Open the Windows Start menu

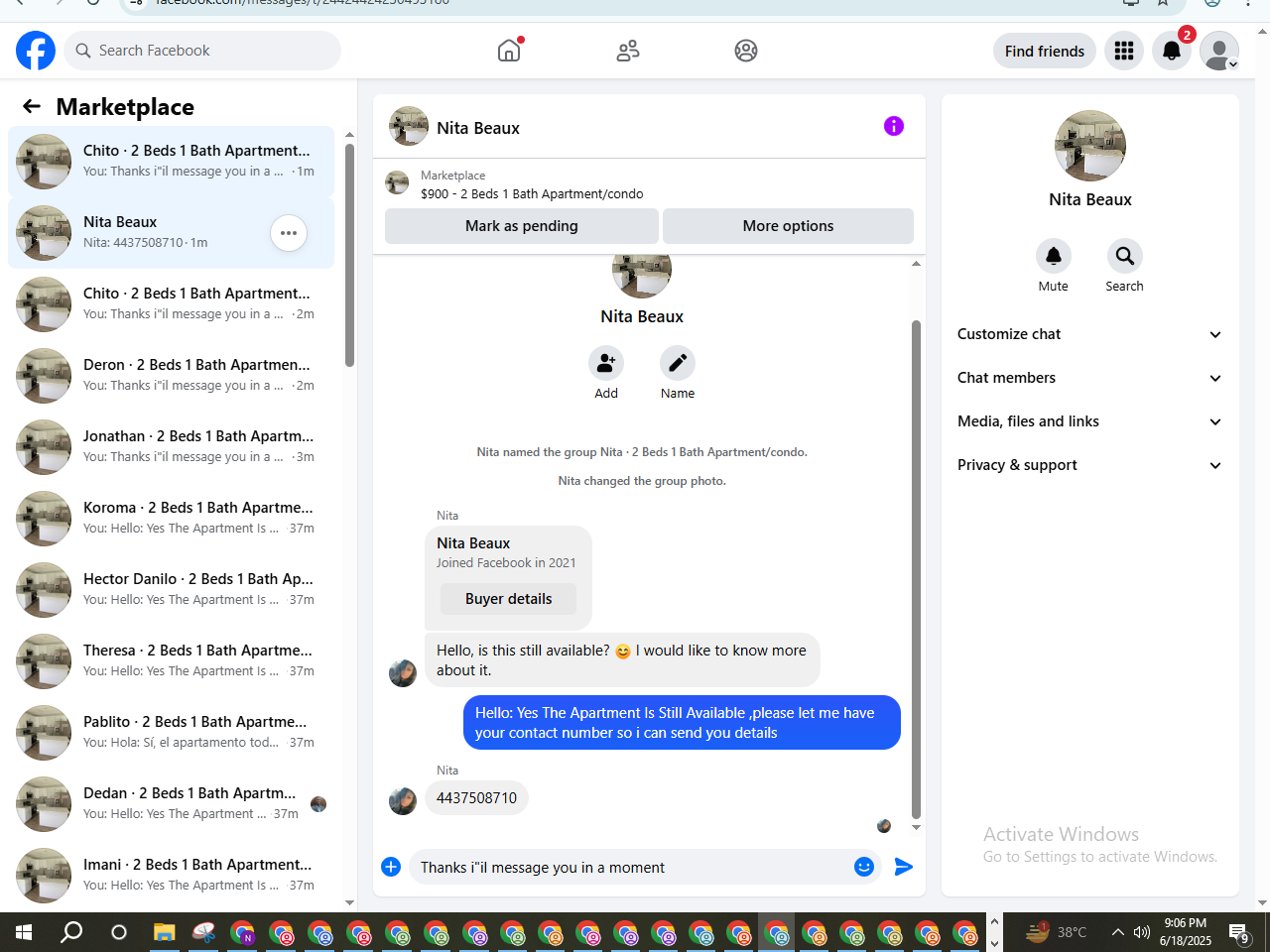pyautogui.click(x=24, y=932)
